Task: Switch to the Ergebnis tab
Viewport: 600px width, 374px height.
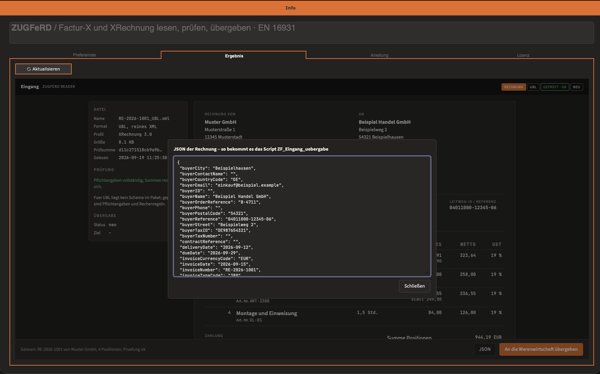Action: pos(234,56)
